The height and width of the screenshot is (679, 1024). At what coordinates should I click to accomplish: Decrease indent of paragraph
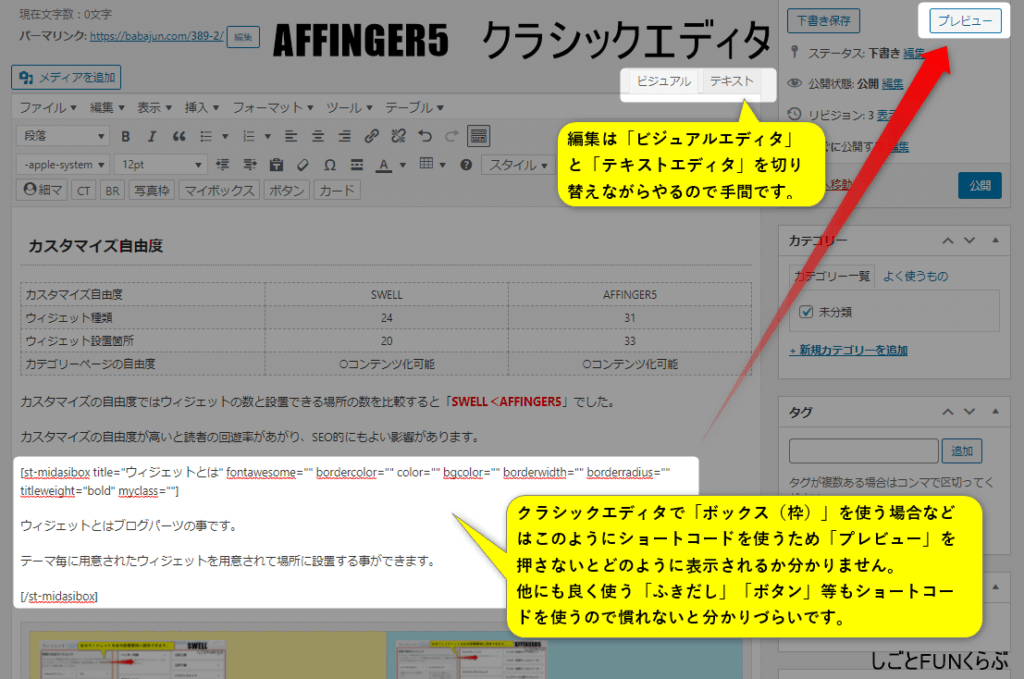tap(223, 165)
